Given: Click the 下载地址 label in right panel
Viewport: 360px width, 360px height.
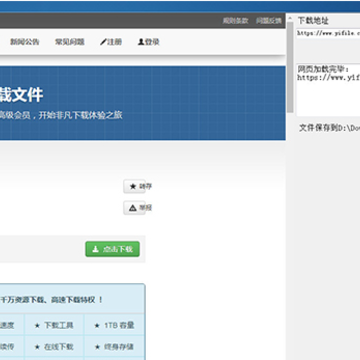Looking at the screenshot, I should pyautogui.click(x=313, y=21).
